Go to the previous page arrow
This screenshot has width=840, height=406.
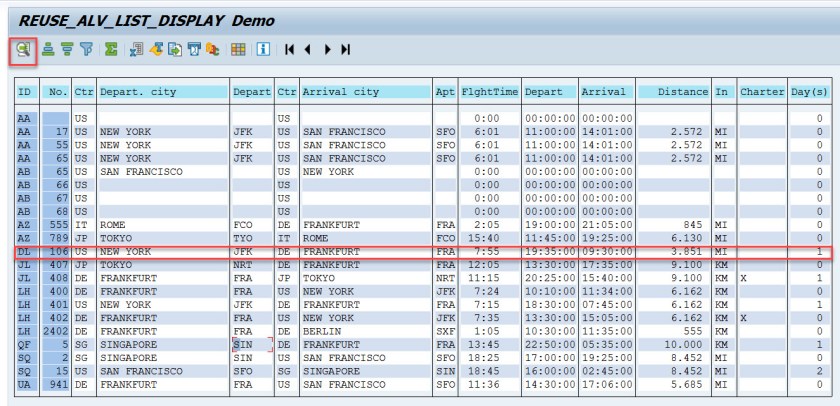308,50
